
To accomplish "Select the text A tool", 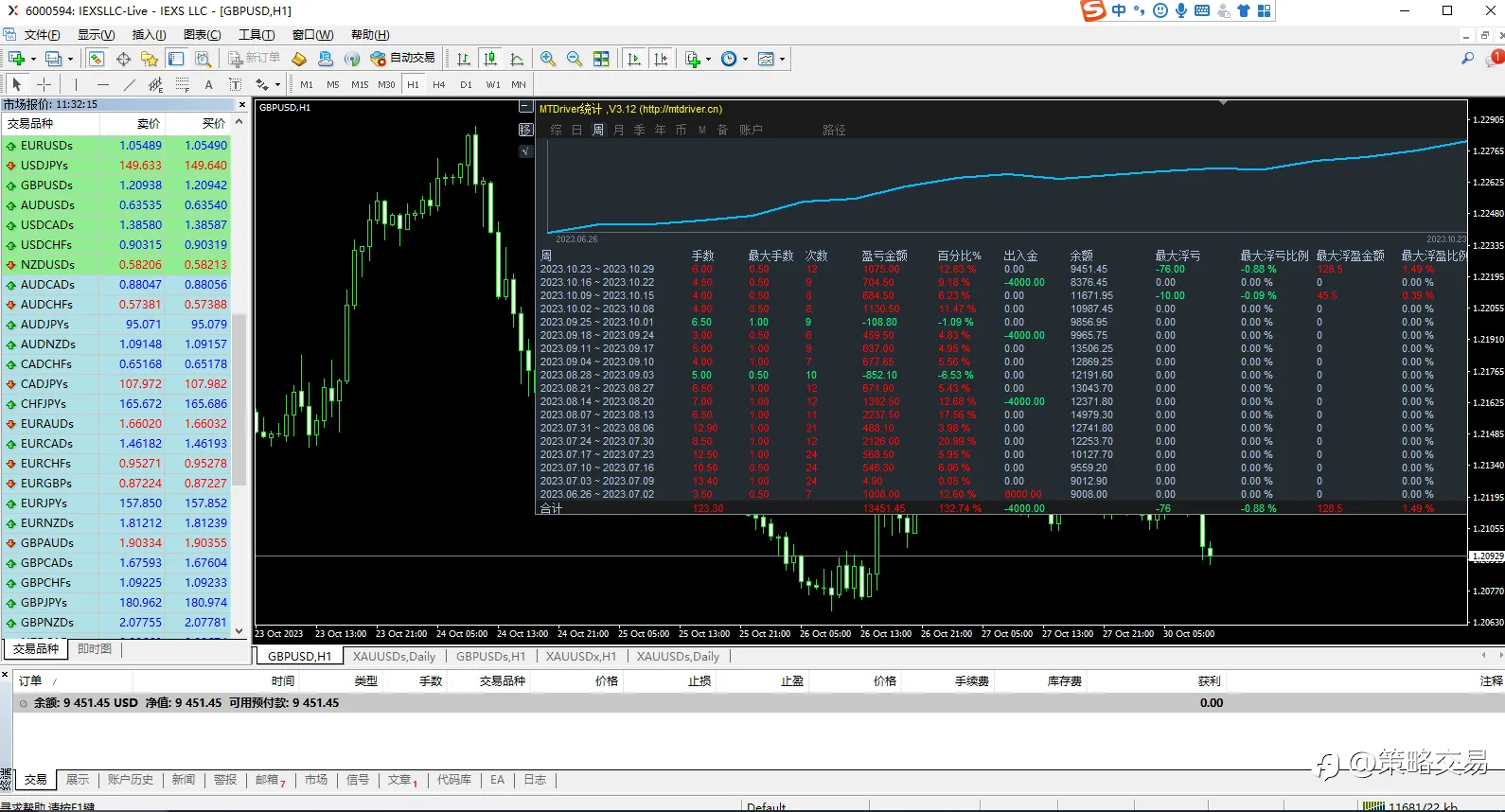I will click(208, 84).
